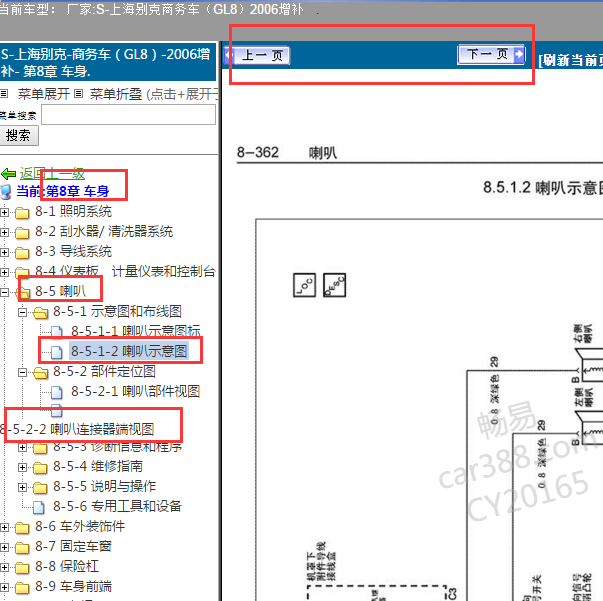Viewport: 603px width, 601px height.
Task: Expand the 8-3 导线系统 node
Action: tap(4, 252)
